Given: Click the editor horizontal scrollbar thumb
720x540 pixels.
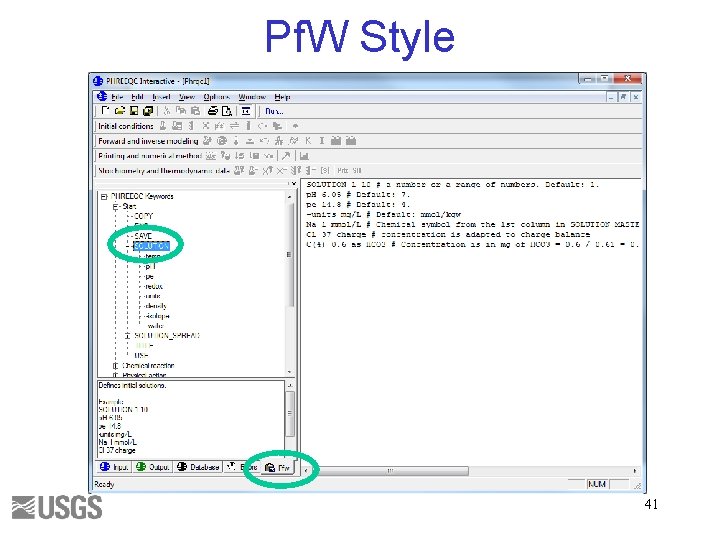Looking at the screenshot, I should coord(390,471).
